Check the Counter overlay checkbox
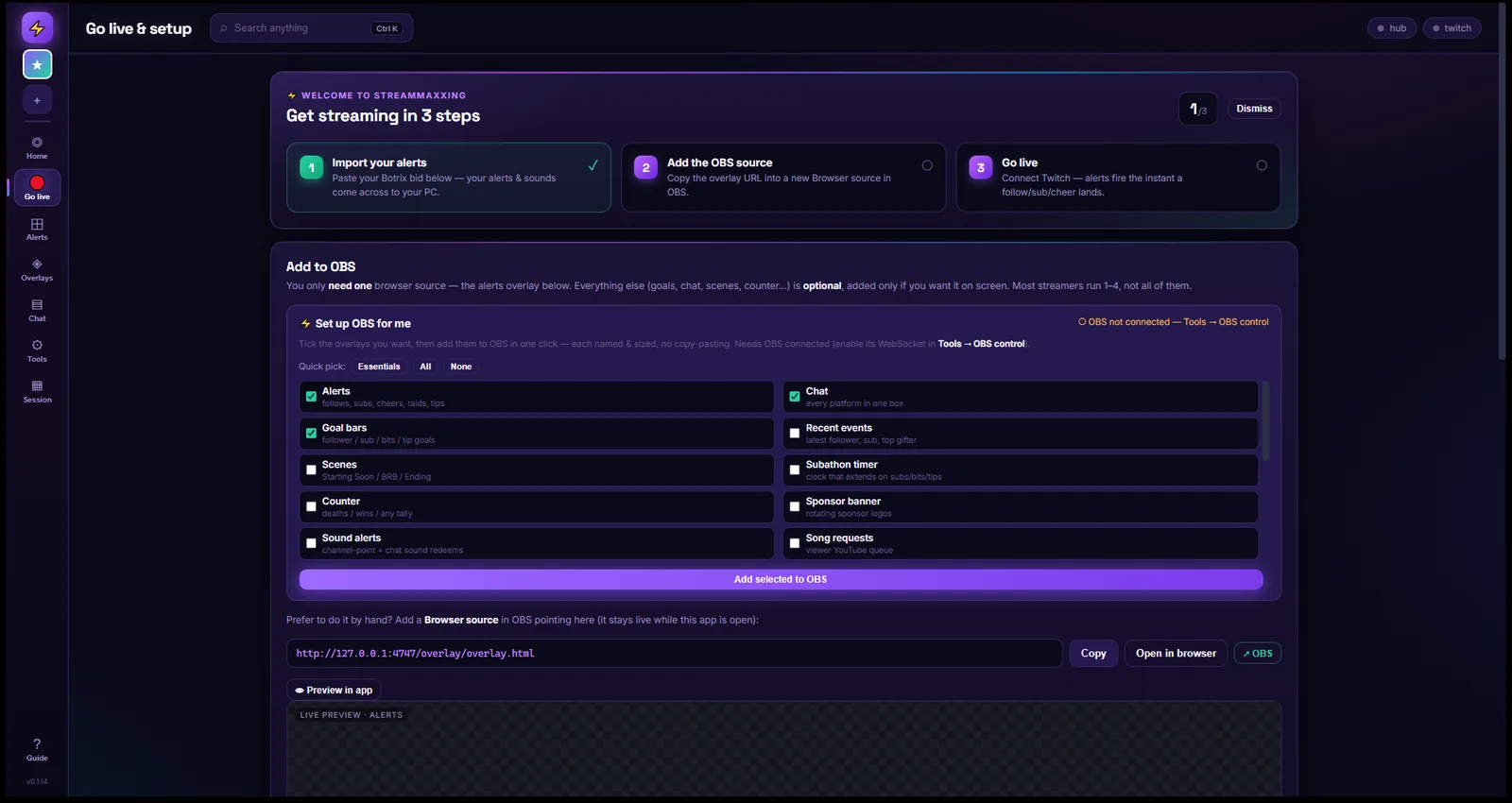Screen dimensions: 1512x803 (311, 507)
